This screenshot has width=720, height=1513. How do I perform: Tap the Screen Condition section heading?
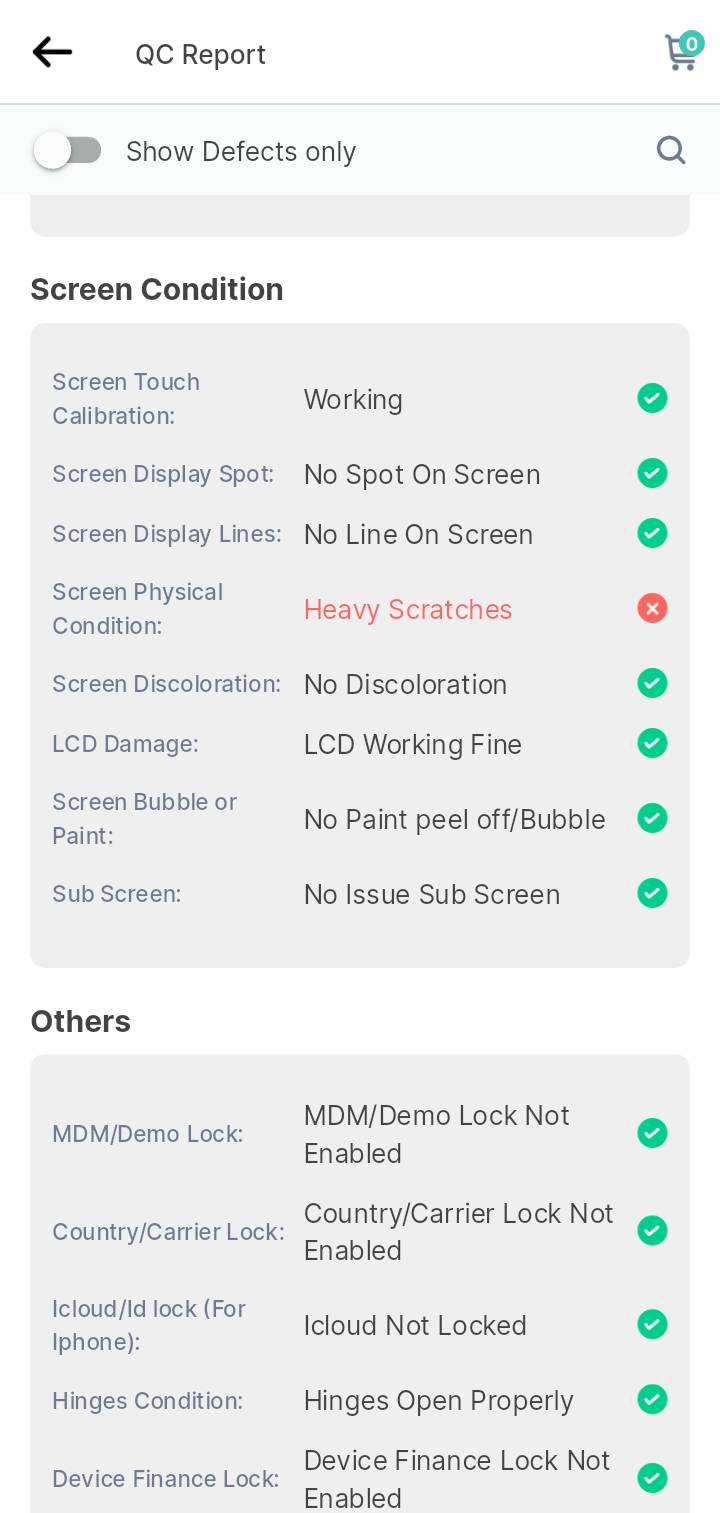[x=157, y=289]
